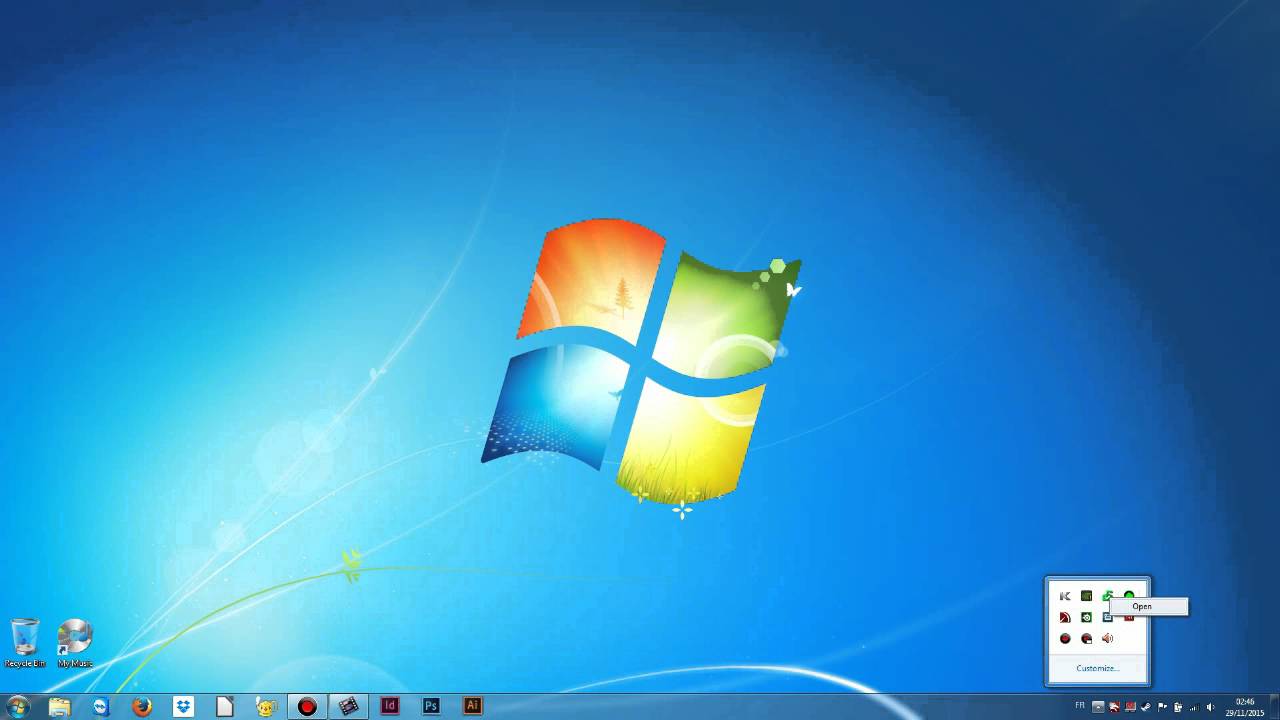Viewport: 1280px width, 720px height.
Task: Open the Recycle Bin desktop icon
Action: (x=25, y=643)
